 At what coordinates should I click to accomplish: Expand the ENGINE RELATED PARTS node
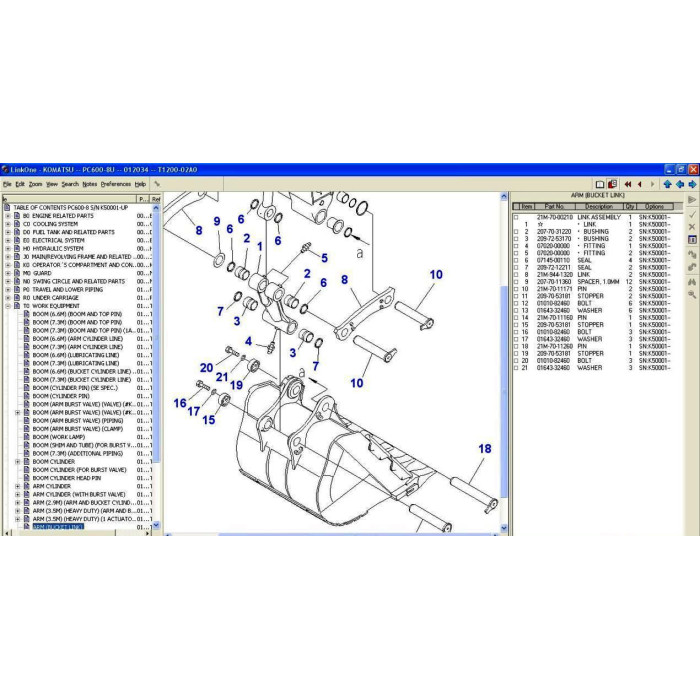point(8,216)
